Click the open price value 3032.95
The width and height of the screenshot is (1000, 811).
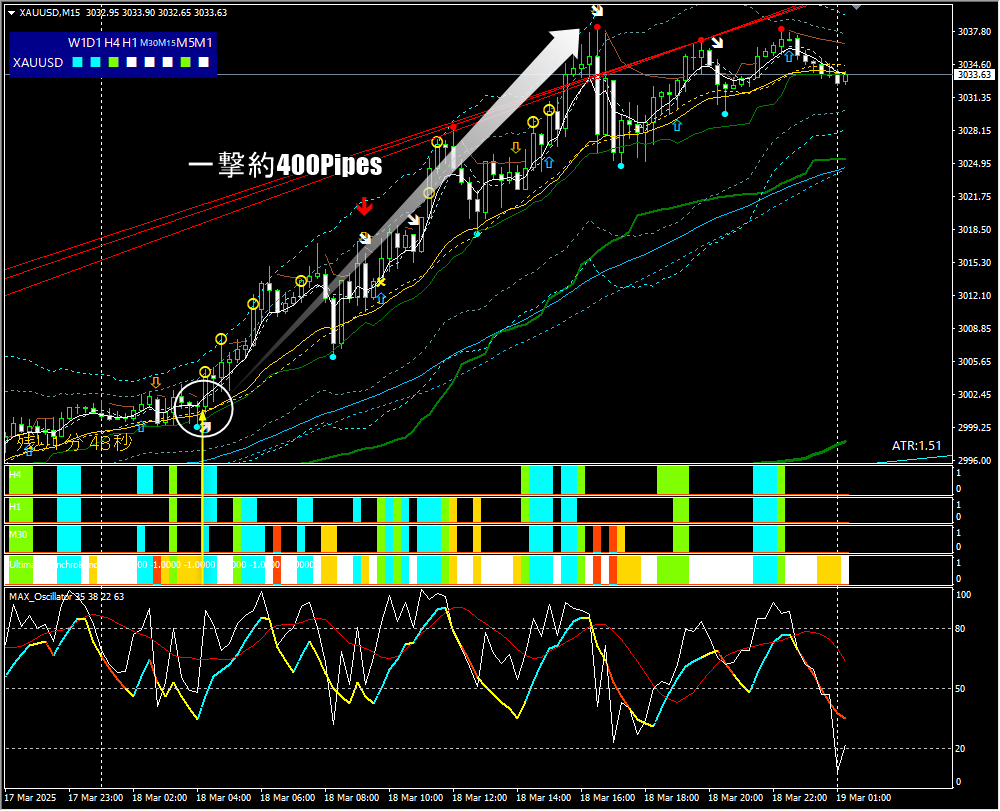103,13
